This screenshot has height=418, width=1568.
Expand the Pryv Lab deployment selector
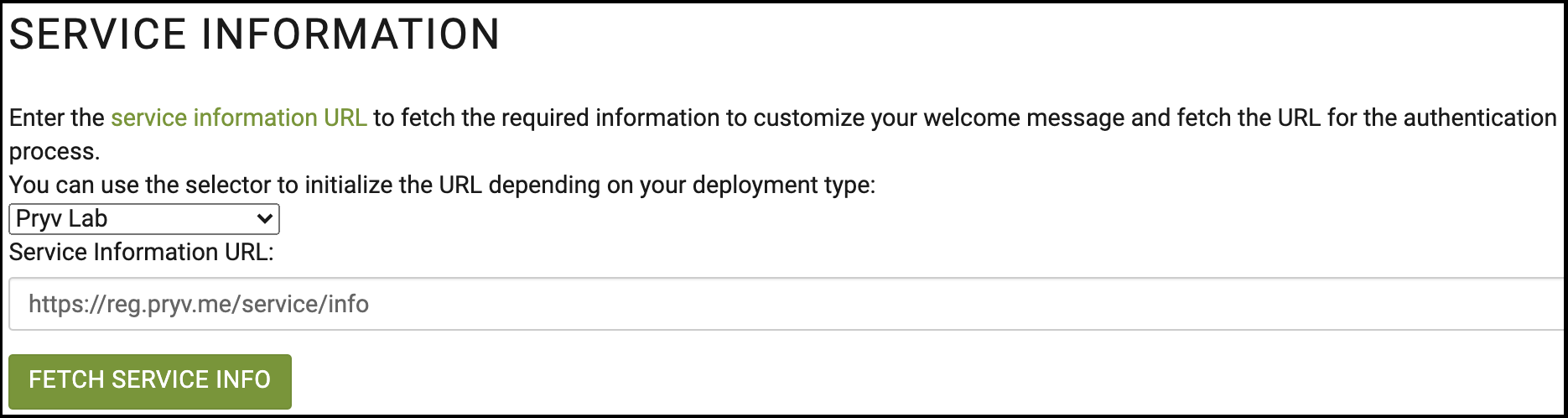[143, 219]
